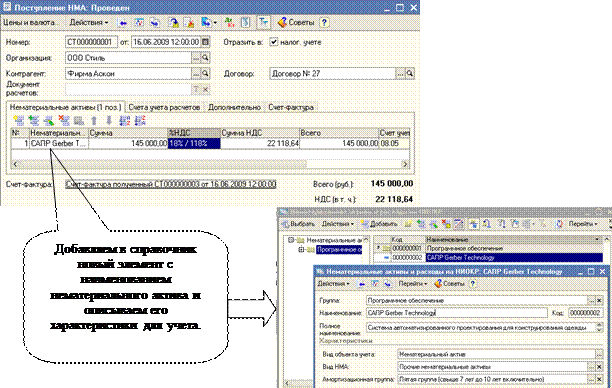Copy row icon in Нематериальные активы table toolbar
Viewport: 612px width, 388px height.
[34, 121]
